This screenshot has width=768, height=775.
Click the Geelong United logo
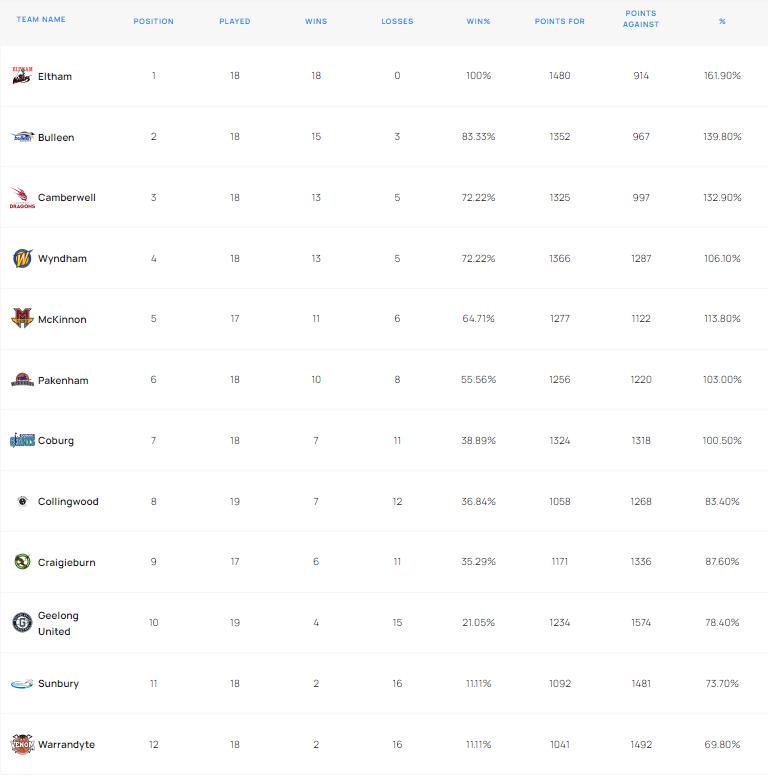pyautogui.click(x=22, y=623)
